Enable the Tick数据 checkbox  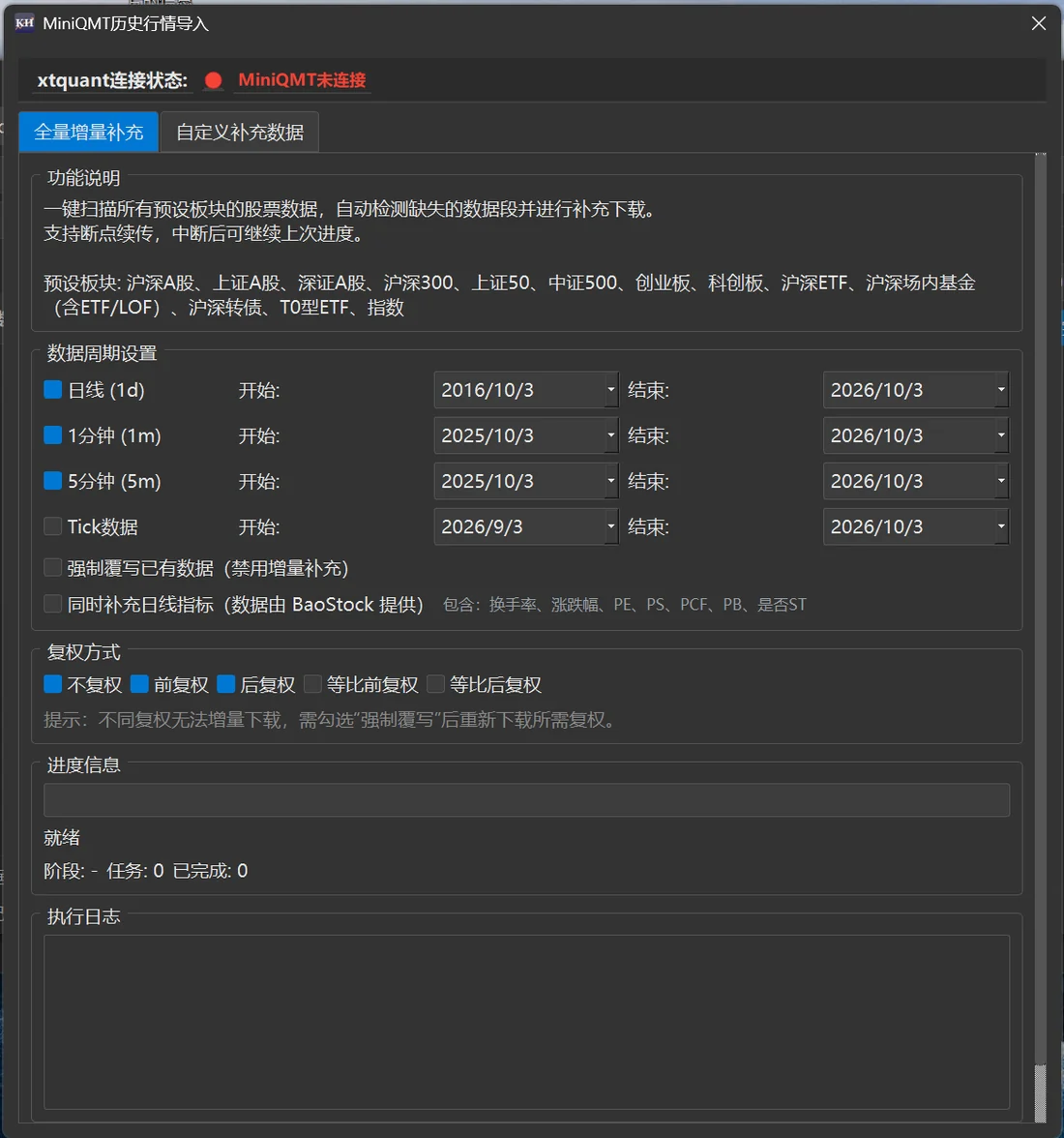pyautogui.click(x=53, y=526)
